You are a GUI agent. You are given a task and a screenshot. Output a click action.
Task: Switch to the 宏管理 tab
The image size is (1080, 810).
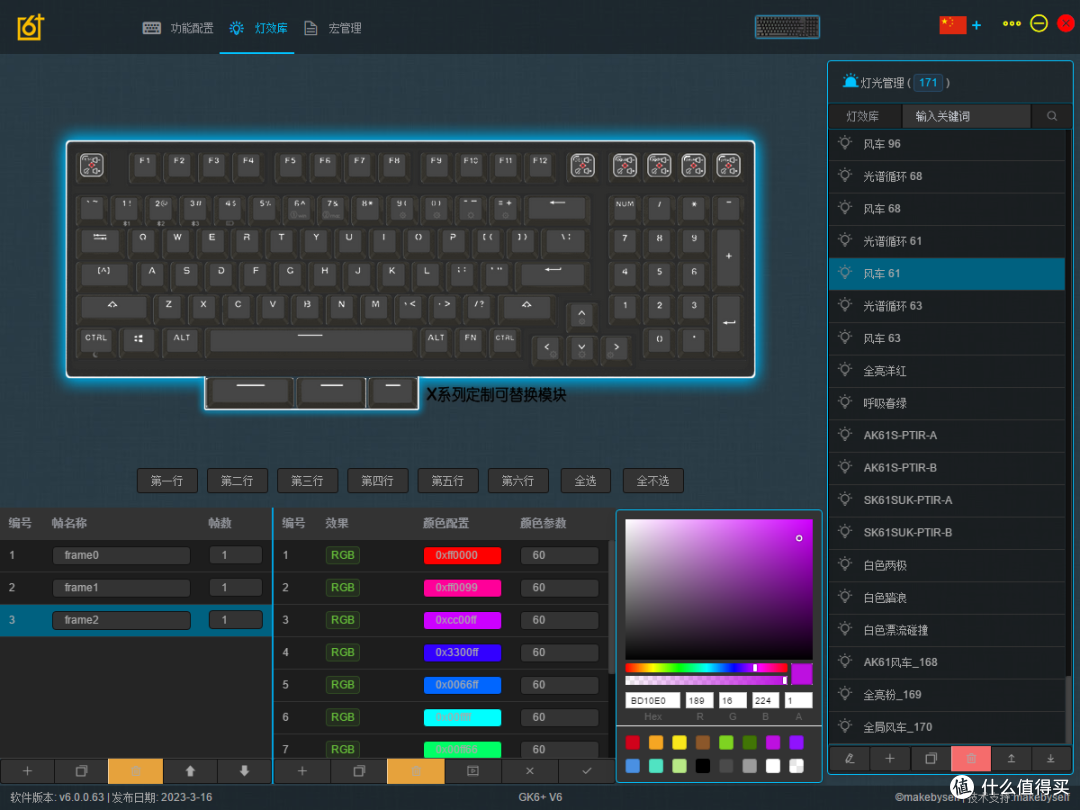333,28
